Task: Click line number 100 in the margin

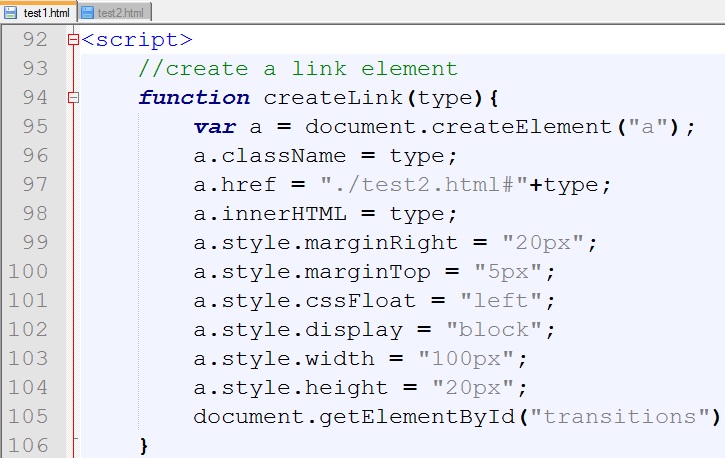Action: tap(28, 272)
